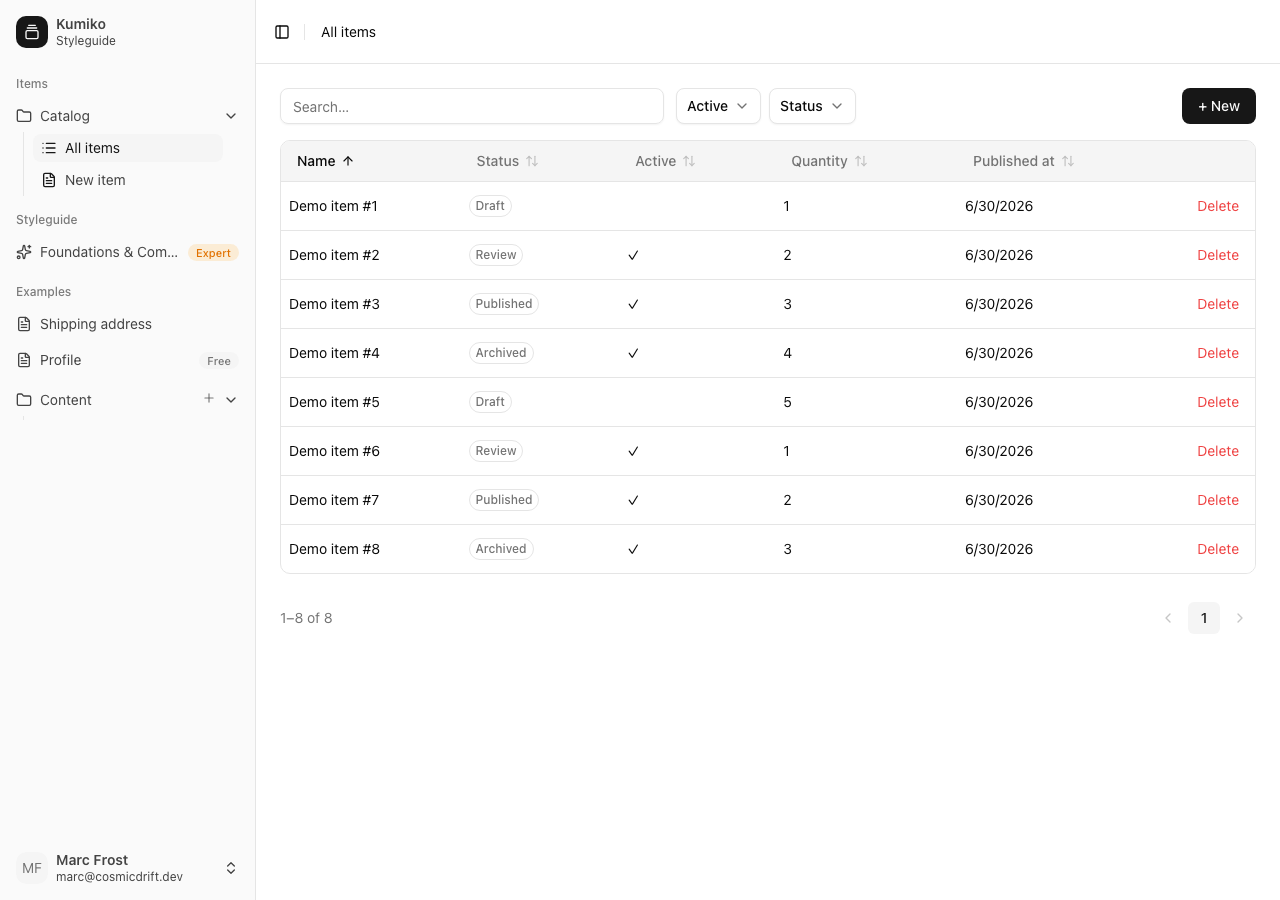Click the Review badge on Demo item #2
The height and width of the screenshot is (900, 1280).
[x=496, y=255]
